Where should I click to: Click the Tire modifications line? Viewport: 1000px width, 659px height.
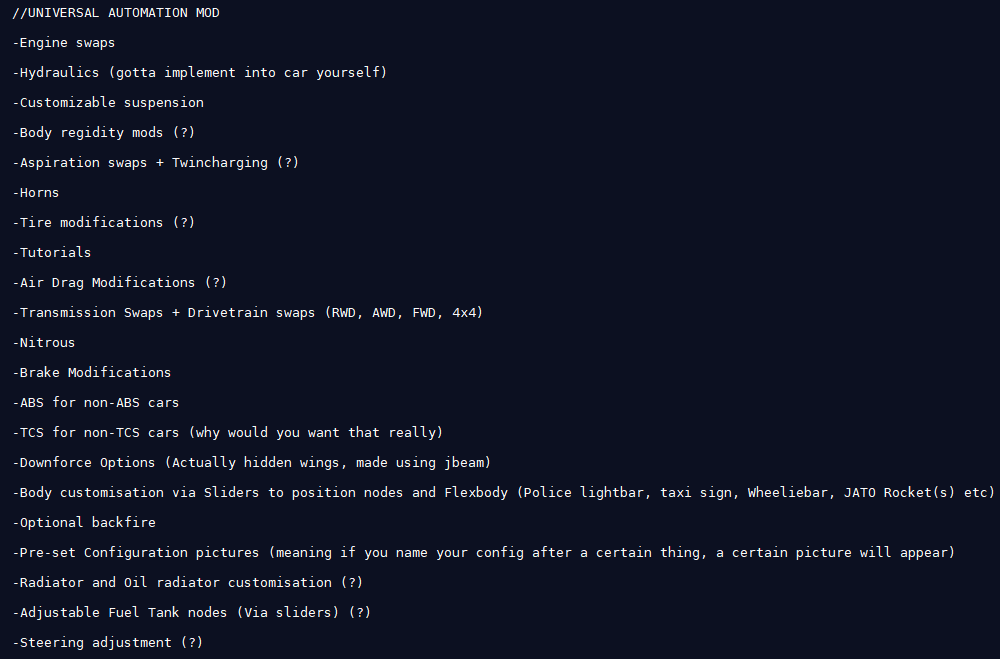[x=103, y=223]
